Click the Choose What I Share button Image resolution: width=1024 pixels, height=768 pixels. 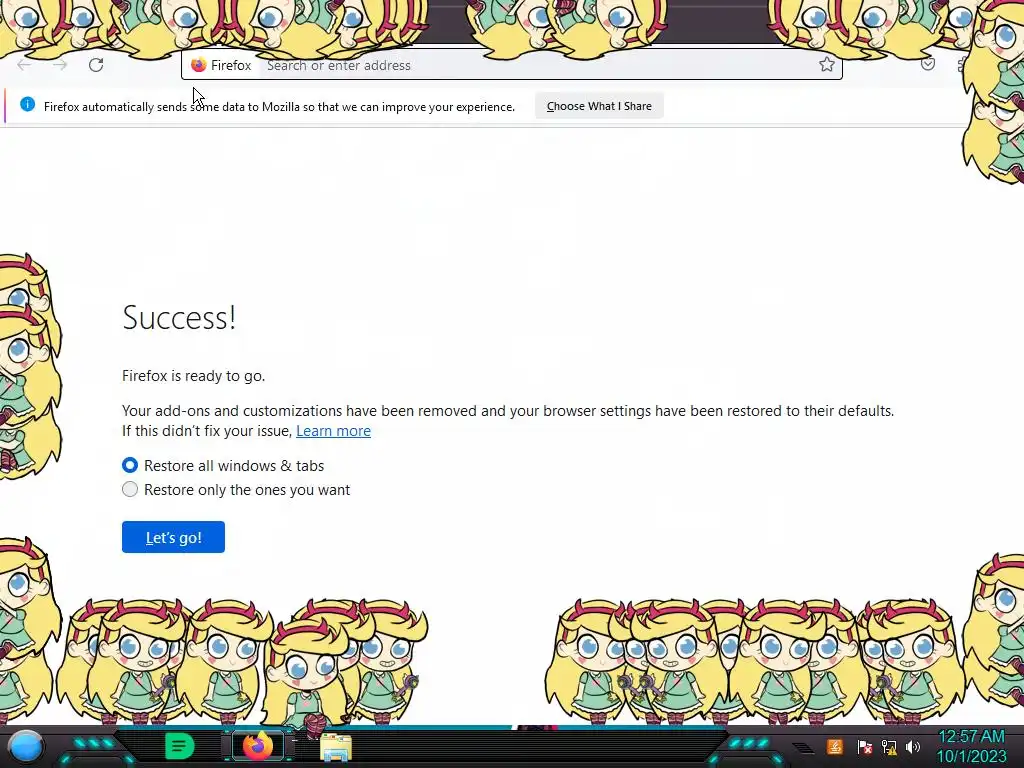599,106
